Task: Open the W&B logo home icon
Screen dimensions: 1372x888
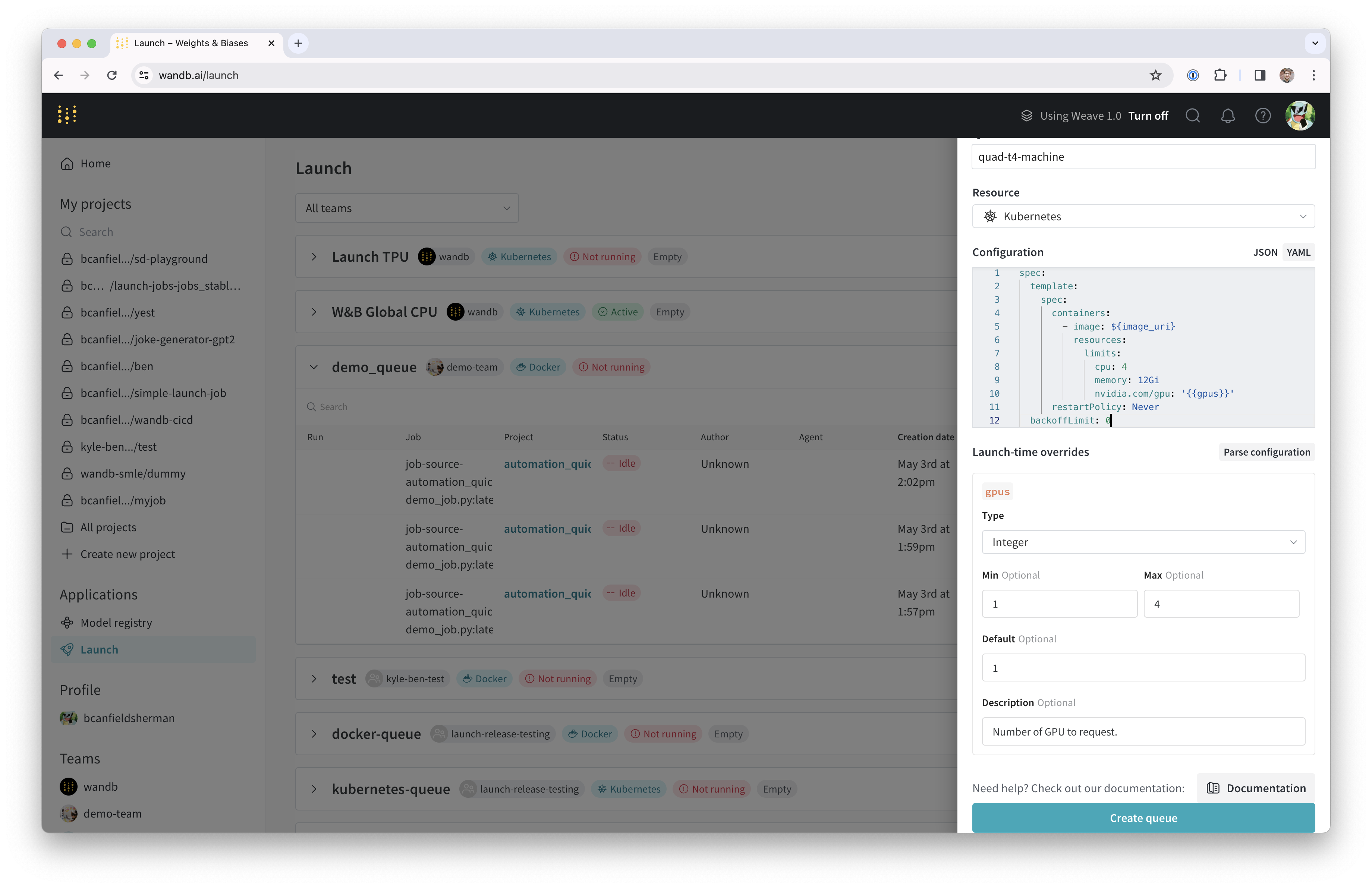Action: 67,115
